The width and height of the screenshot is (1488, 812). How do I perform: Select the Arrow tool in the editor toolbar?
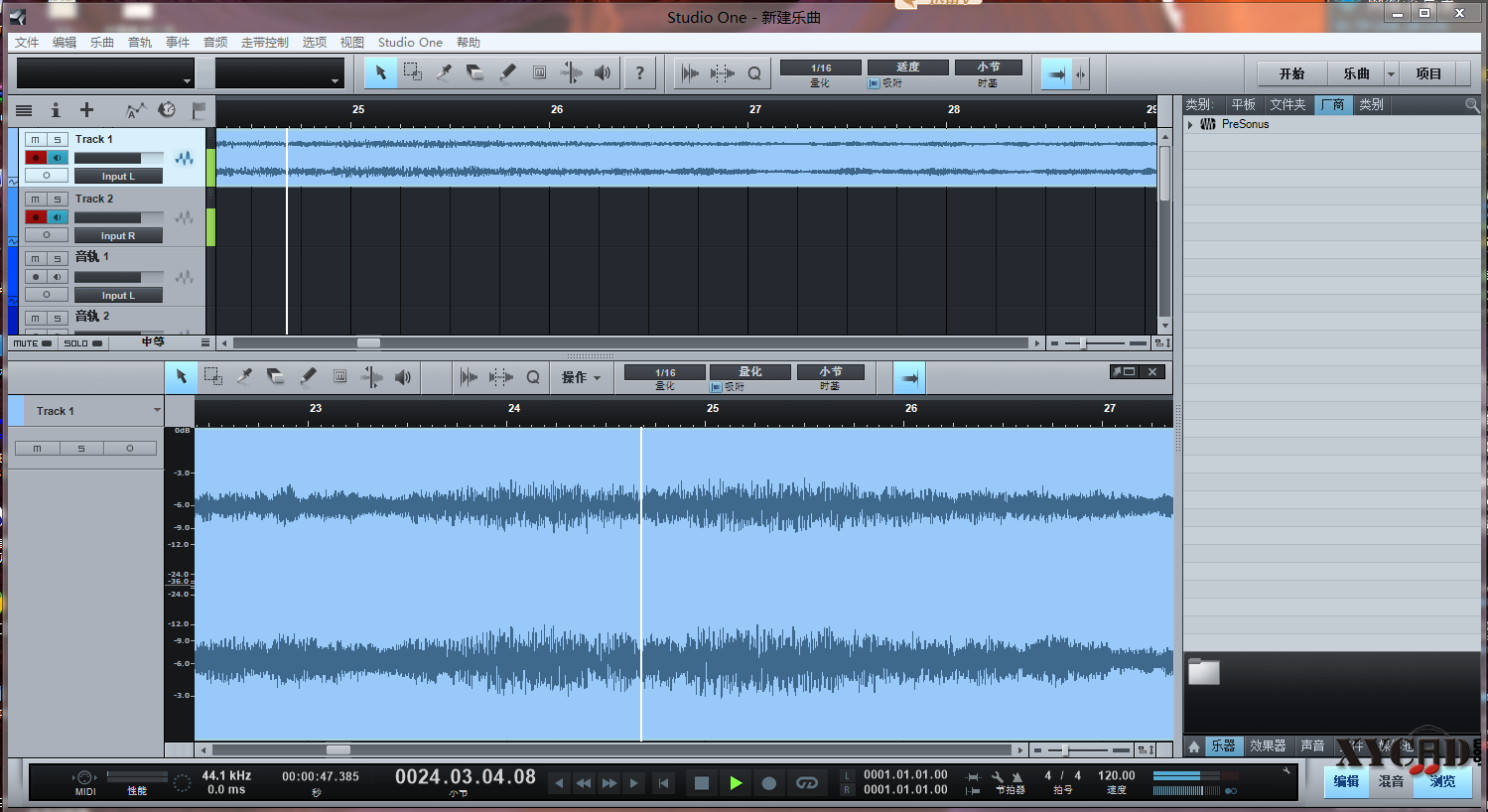pyautogui.click(x=181, y=376)
